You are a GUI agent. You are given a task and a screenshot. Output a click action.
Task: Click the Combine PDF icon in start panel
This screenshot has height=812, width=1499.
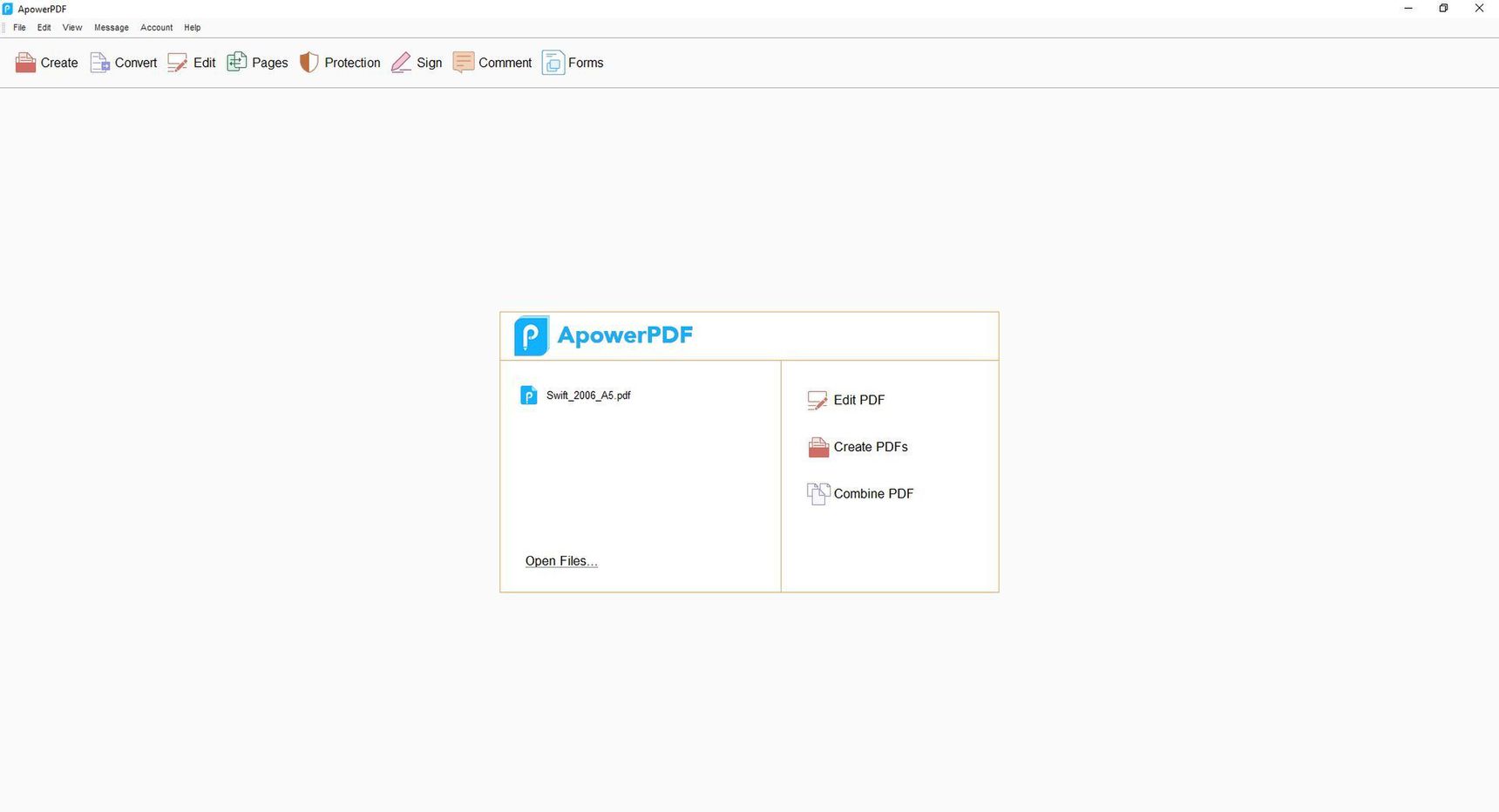(x=818, y=494)
